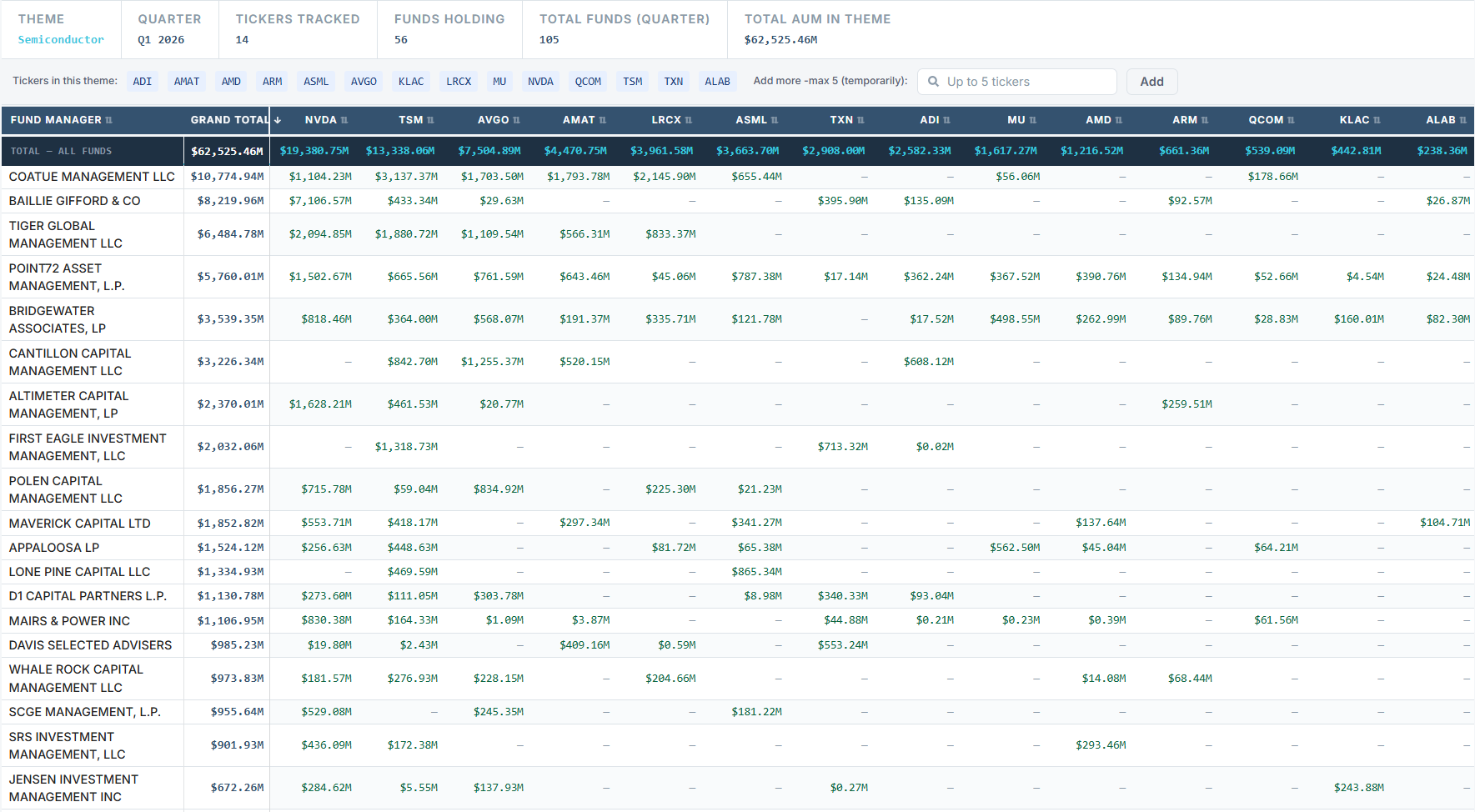Select the ADI ticker chip

[143, 82]
